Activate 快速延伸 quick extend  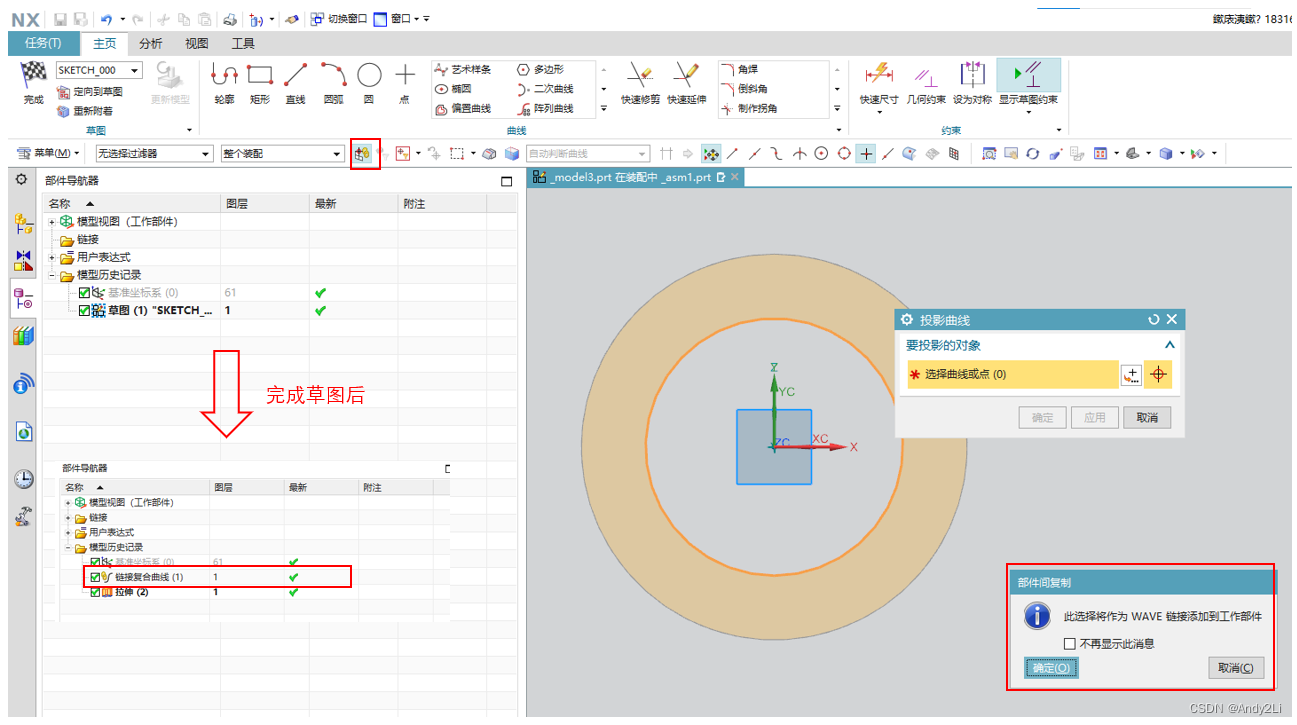pos(686,81)
